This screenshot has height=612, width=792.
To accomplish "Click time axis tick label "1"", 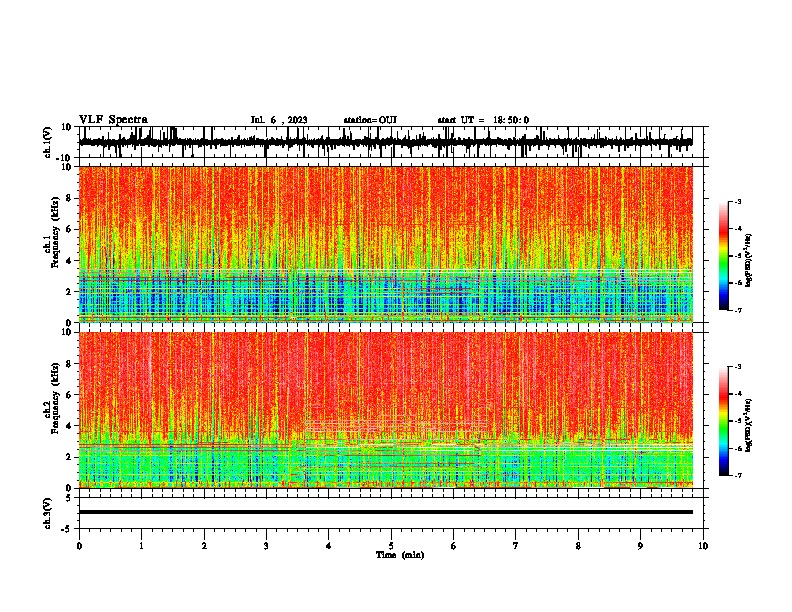I will 141,546.
